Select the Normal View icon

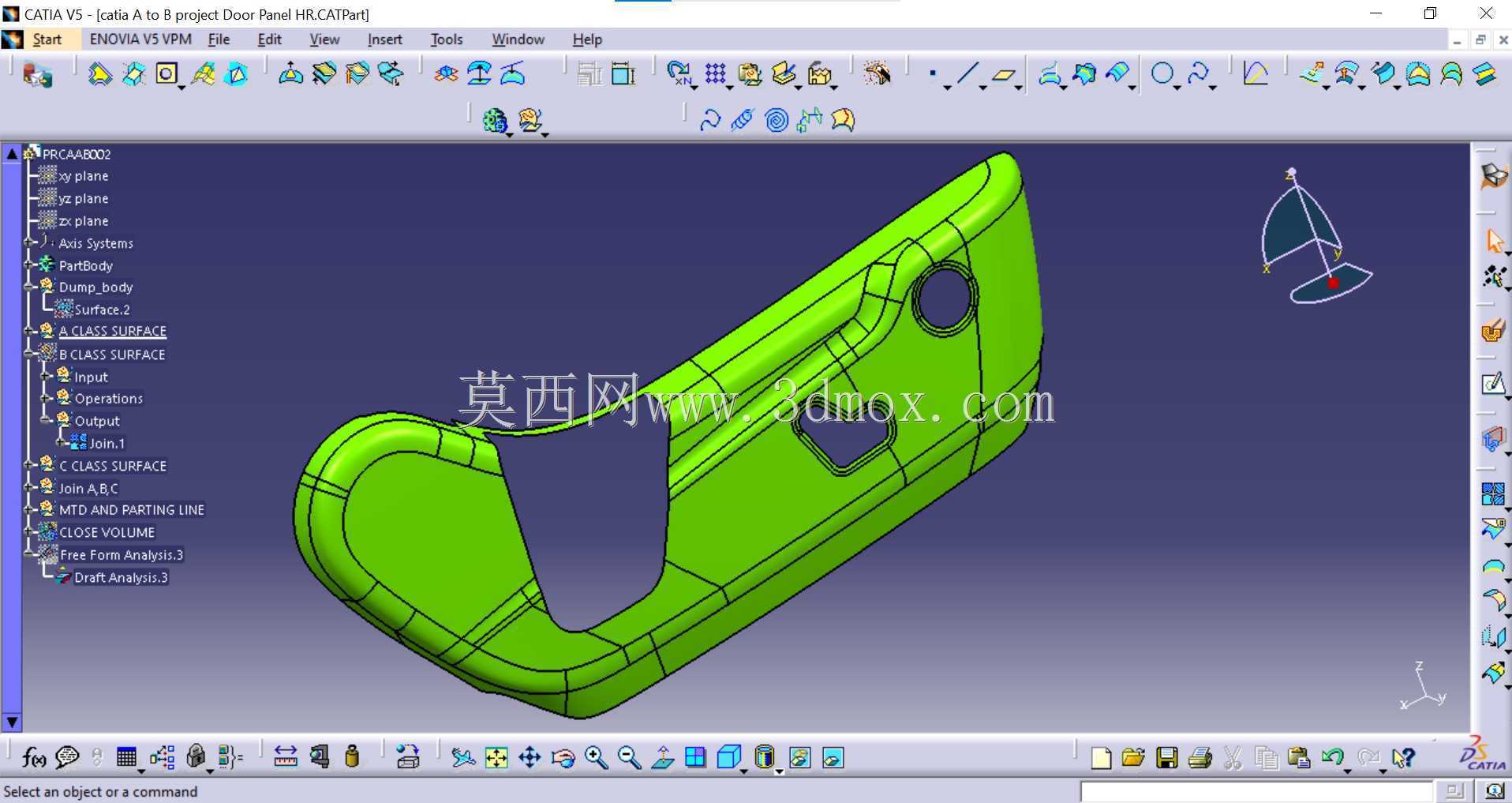(x=662, y=758)
